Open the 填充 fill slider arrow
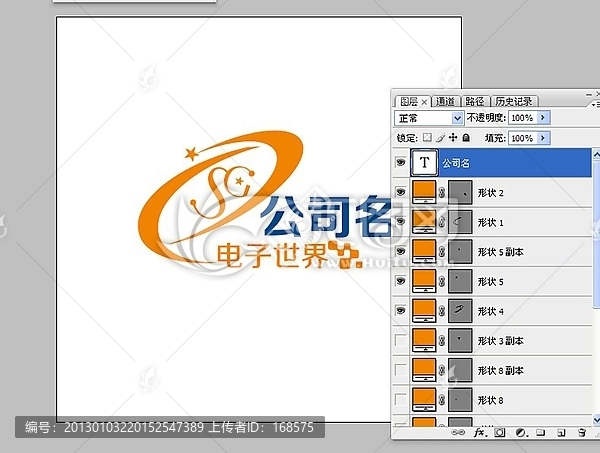600x453 pixels. click(543, 138)
